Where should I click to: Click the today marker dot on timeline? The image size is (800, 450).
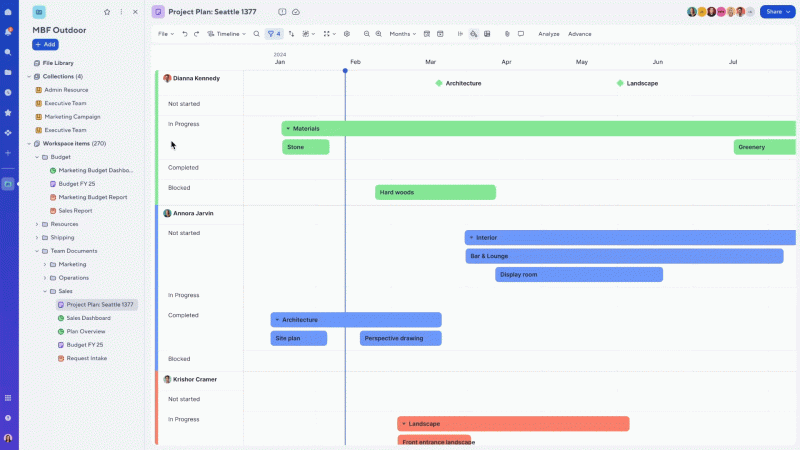(x=345, y=71)
